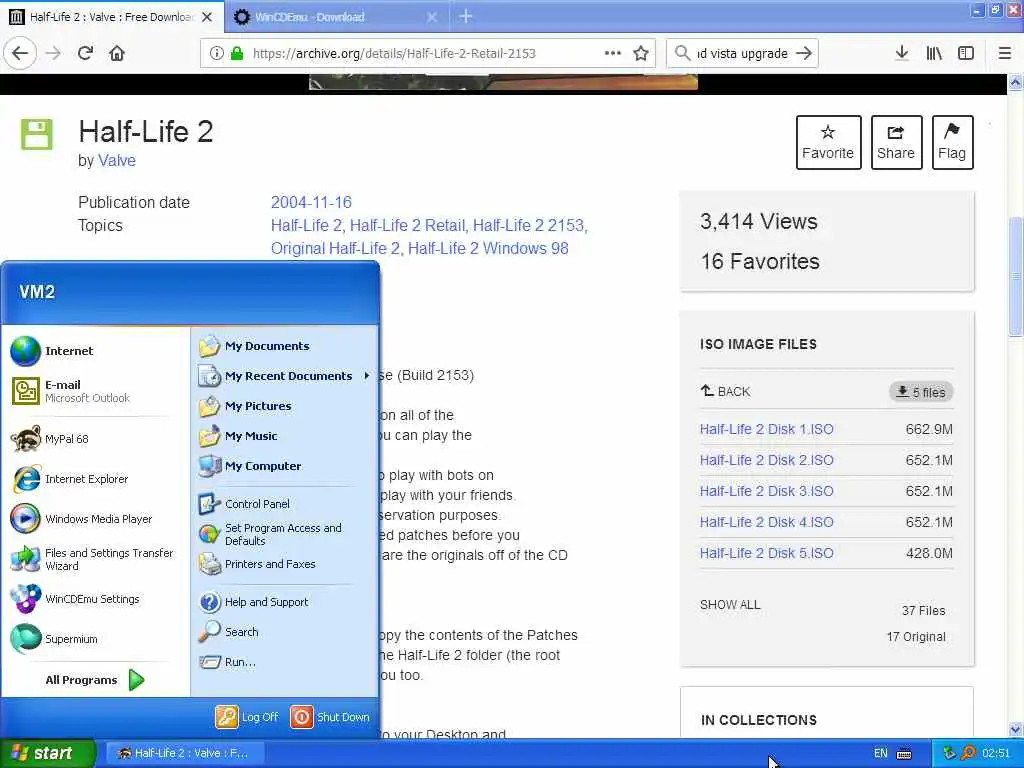
Task: Expand All Programs menu
Action: [x=95, y=680]
